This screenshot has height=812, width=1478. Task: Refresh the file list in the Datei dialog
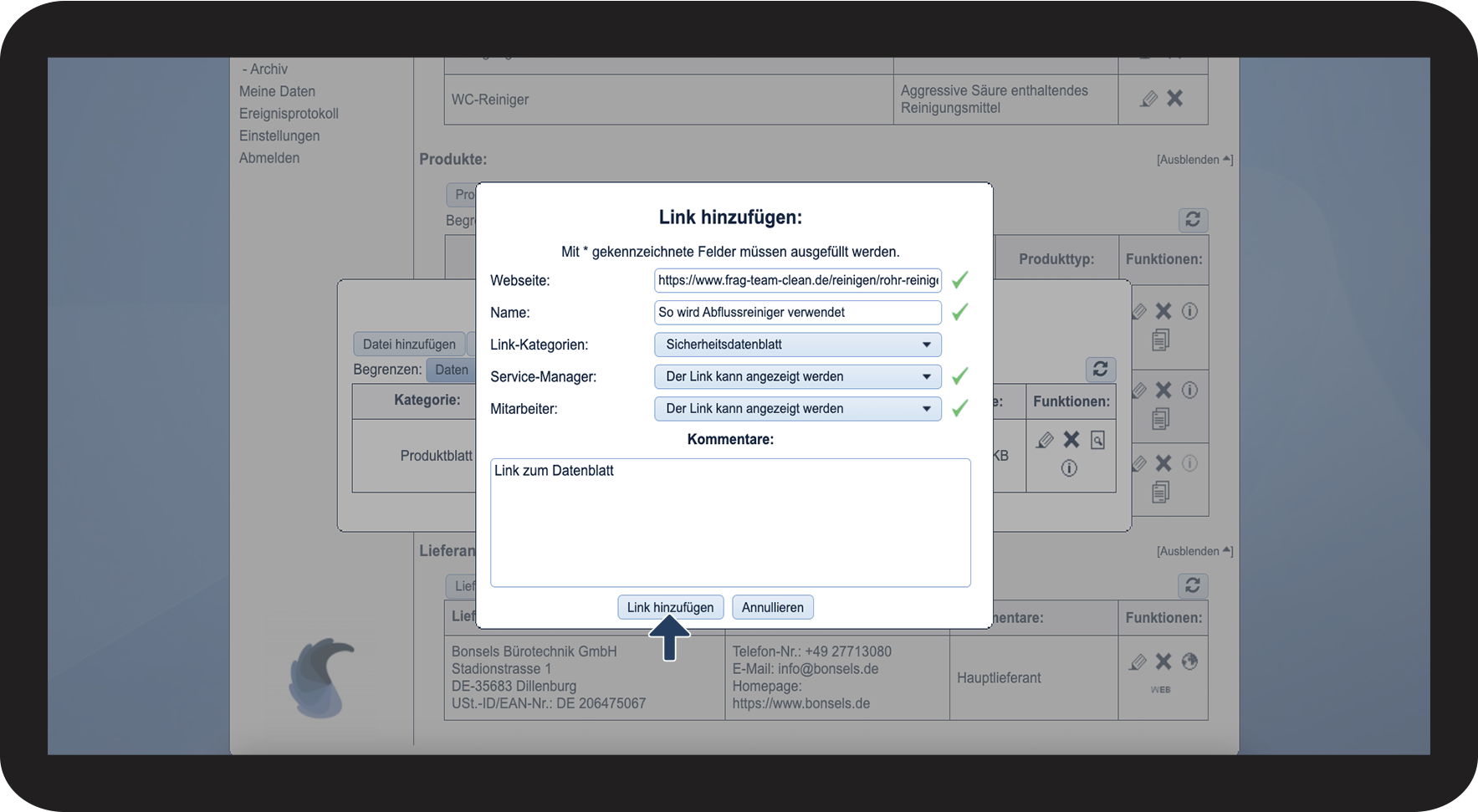click(x=1100, y=369)
